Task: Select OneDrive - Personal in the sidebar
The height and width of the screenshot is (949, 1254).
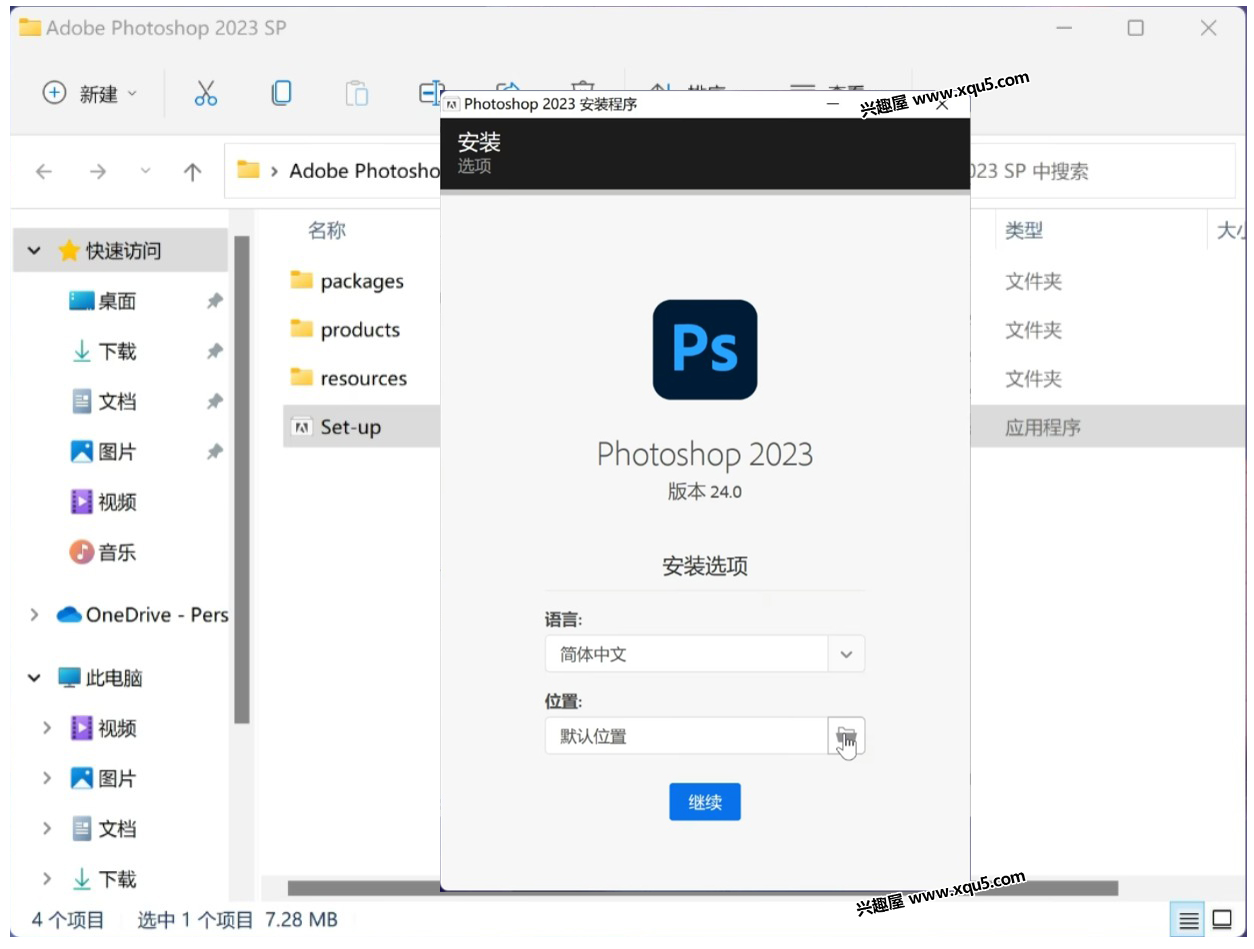Action: point(142,615)
